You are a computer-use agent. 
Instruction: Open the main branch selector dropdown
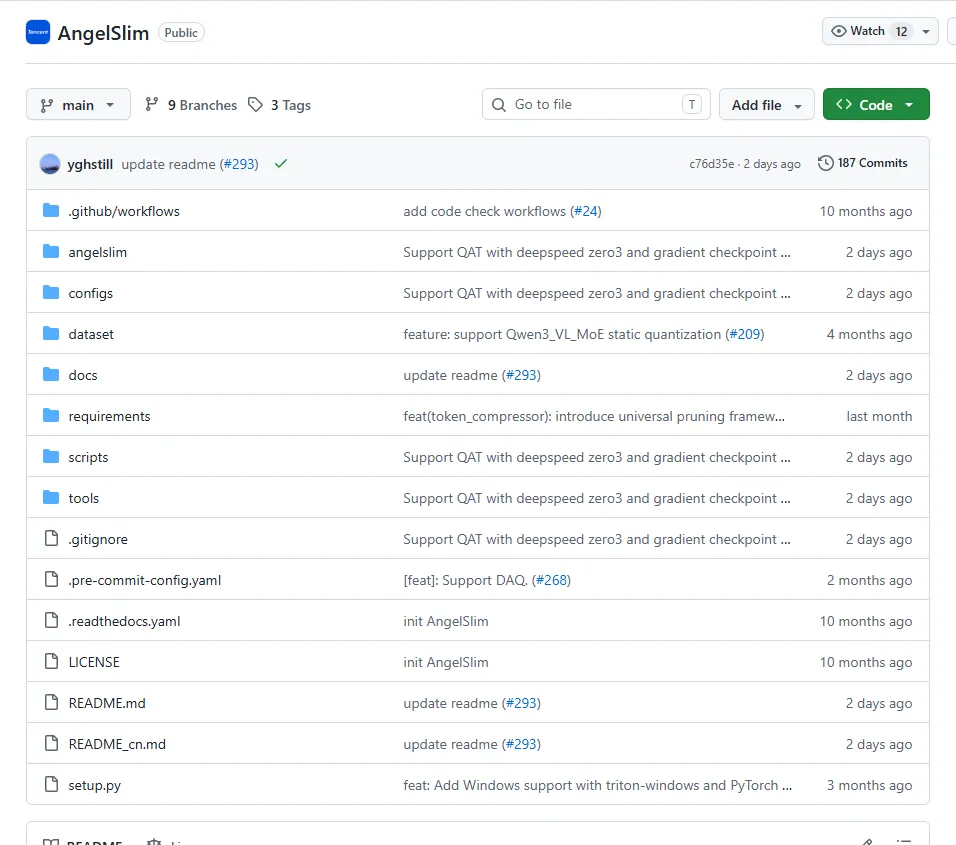78,105
